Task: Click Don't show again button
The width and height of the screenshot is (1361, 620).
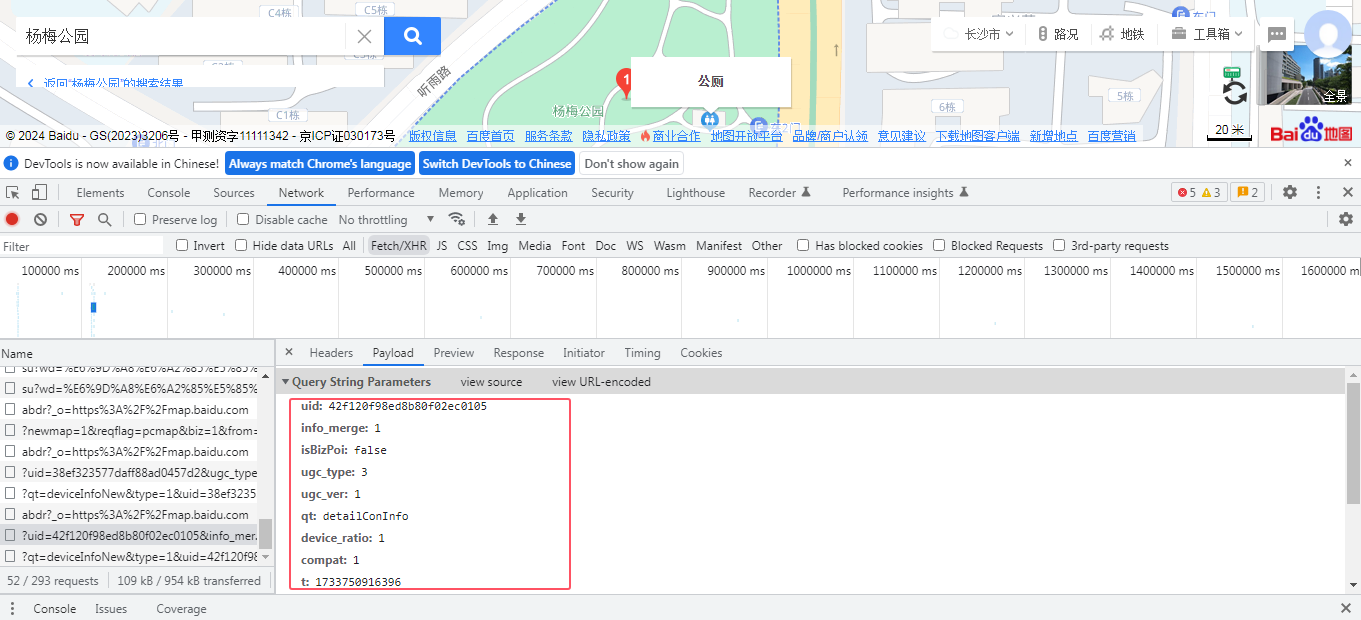Action: (x=632, y=164)
